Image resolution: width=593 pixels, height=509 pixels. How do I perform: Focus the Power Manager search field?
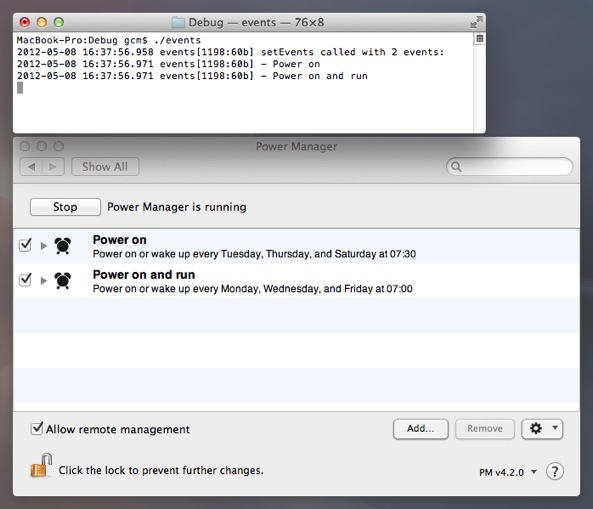509,167
